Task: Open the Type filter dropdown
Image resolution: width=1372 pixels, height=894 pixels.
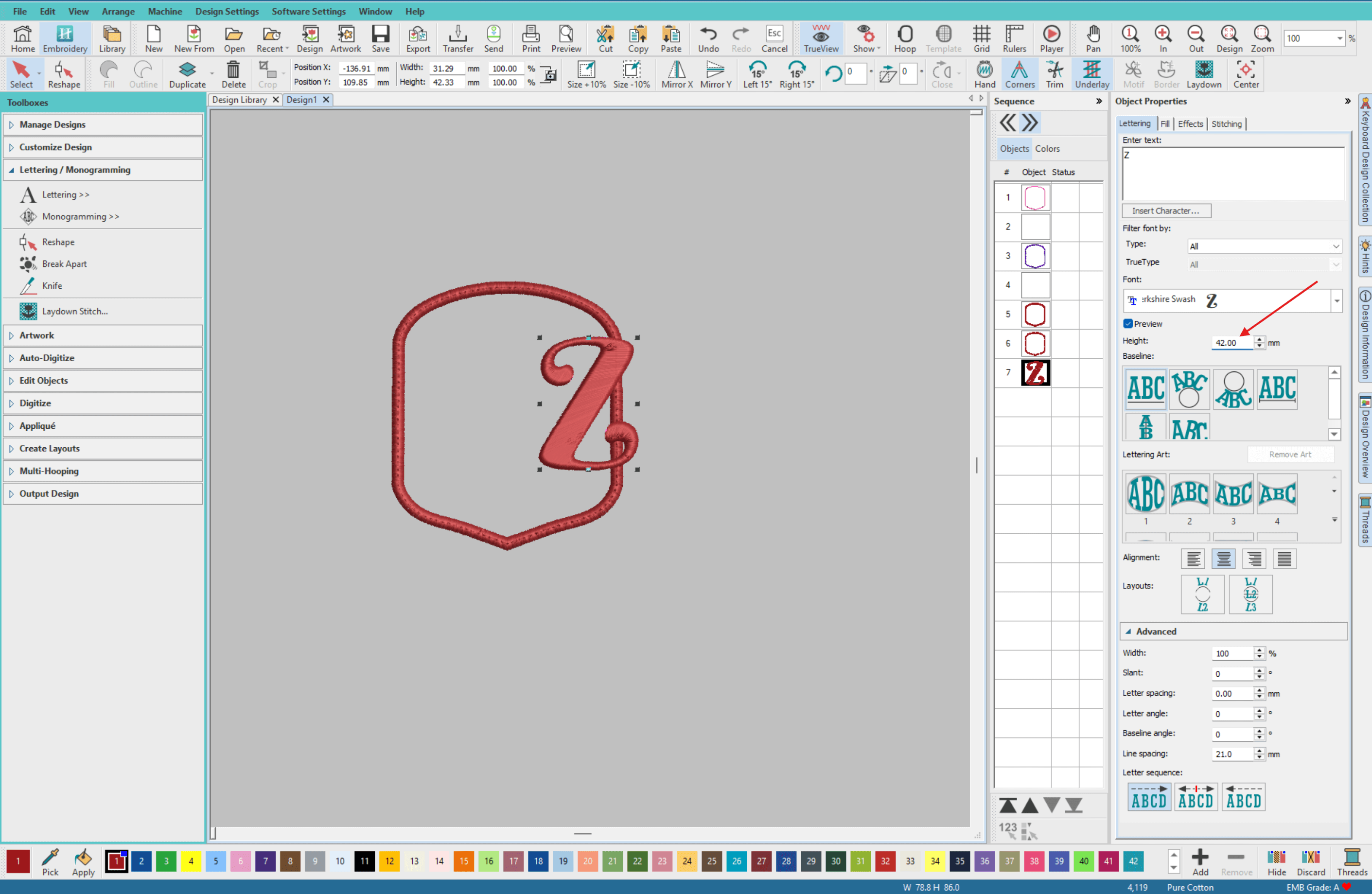Action: click(1336, 245)
